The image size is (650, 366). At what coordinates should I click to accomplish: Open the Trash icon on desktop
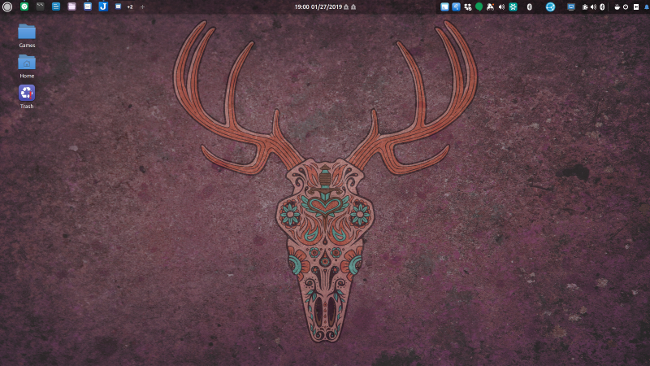pyautogui.click(x=27, y=97)
